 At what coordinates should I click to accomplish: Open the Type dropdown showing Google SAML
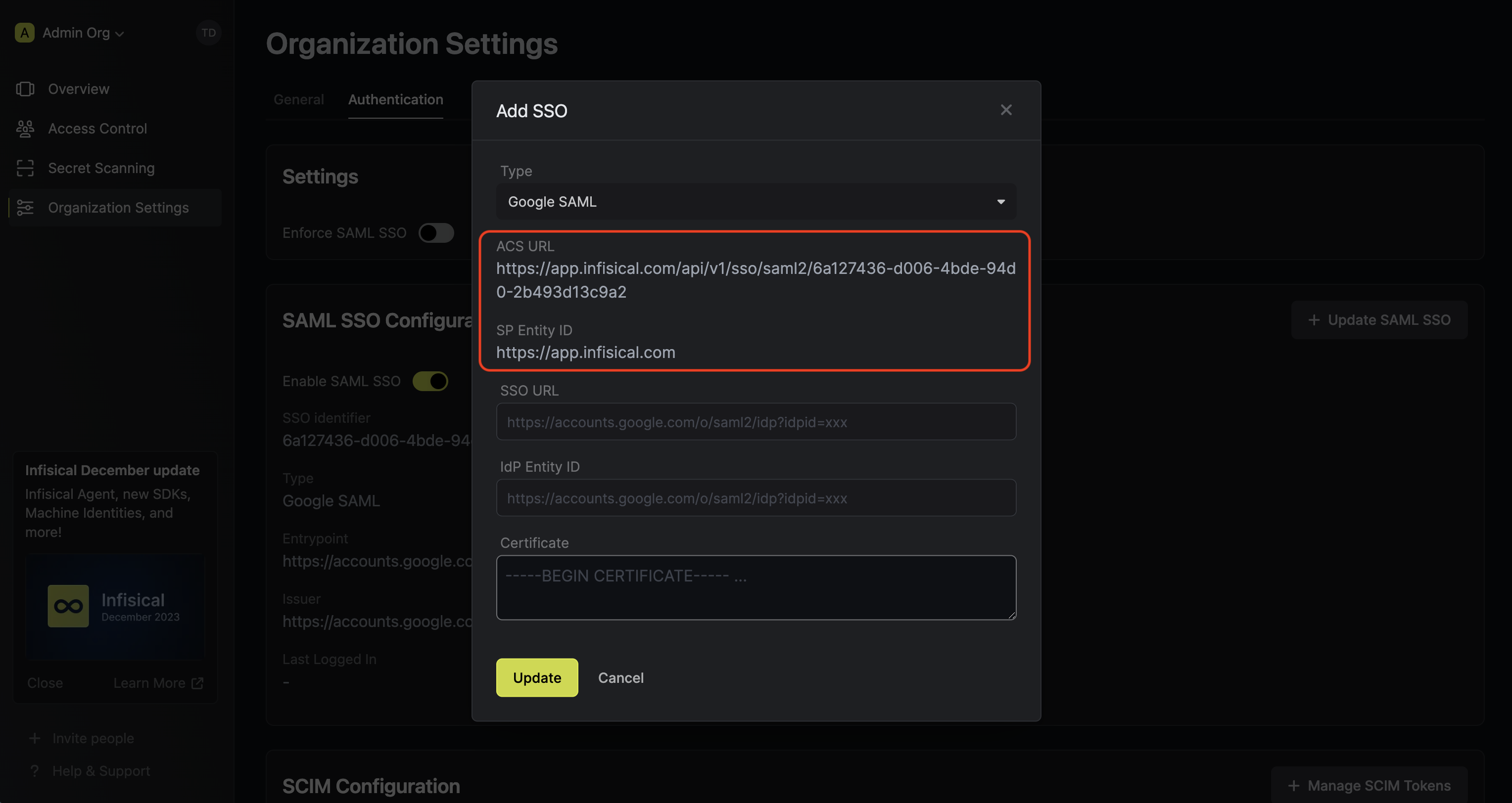[756, 201]
